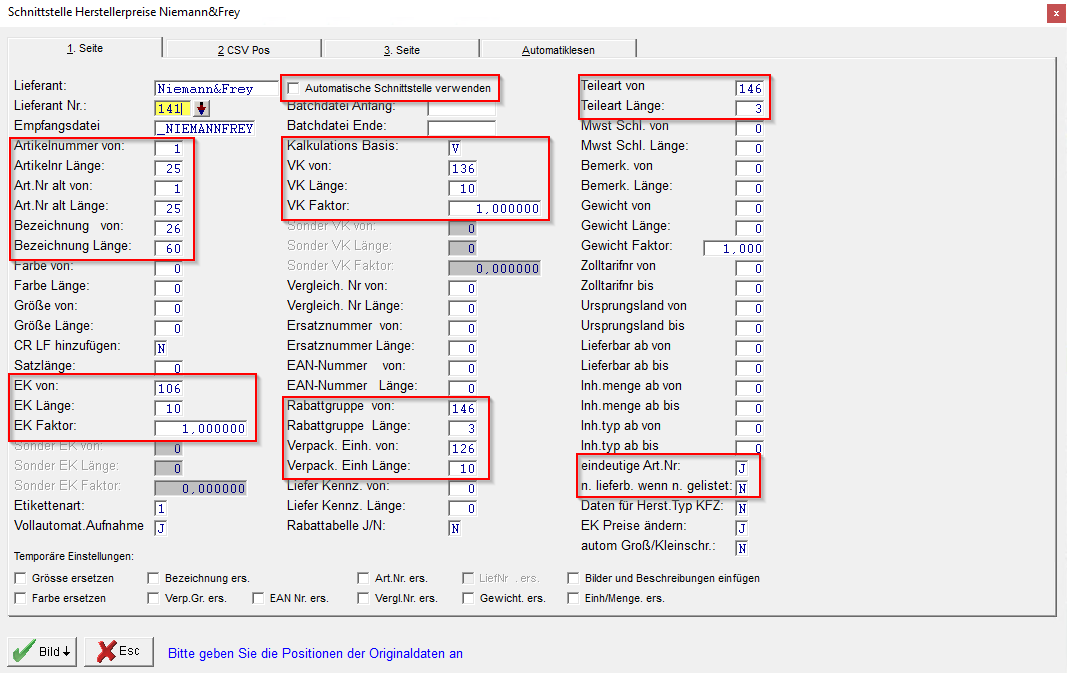Select the Artikelnummer von field
The height and width of the screenshot is (673, 1067).
tap(169, 148)
